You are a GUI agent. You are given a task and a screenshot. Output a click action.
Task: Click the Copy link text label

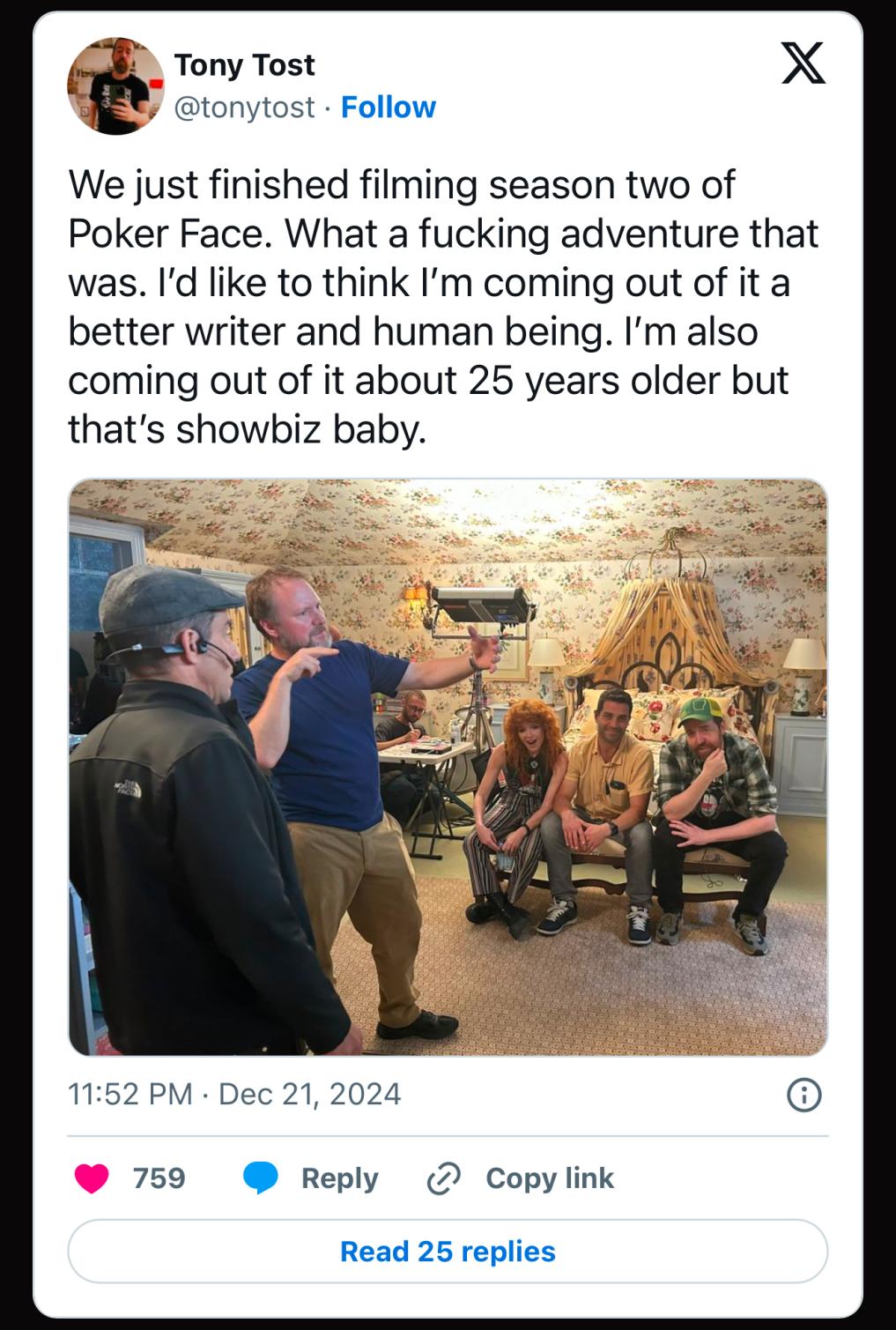(549, 1178)
